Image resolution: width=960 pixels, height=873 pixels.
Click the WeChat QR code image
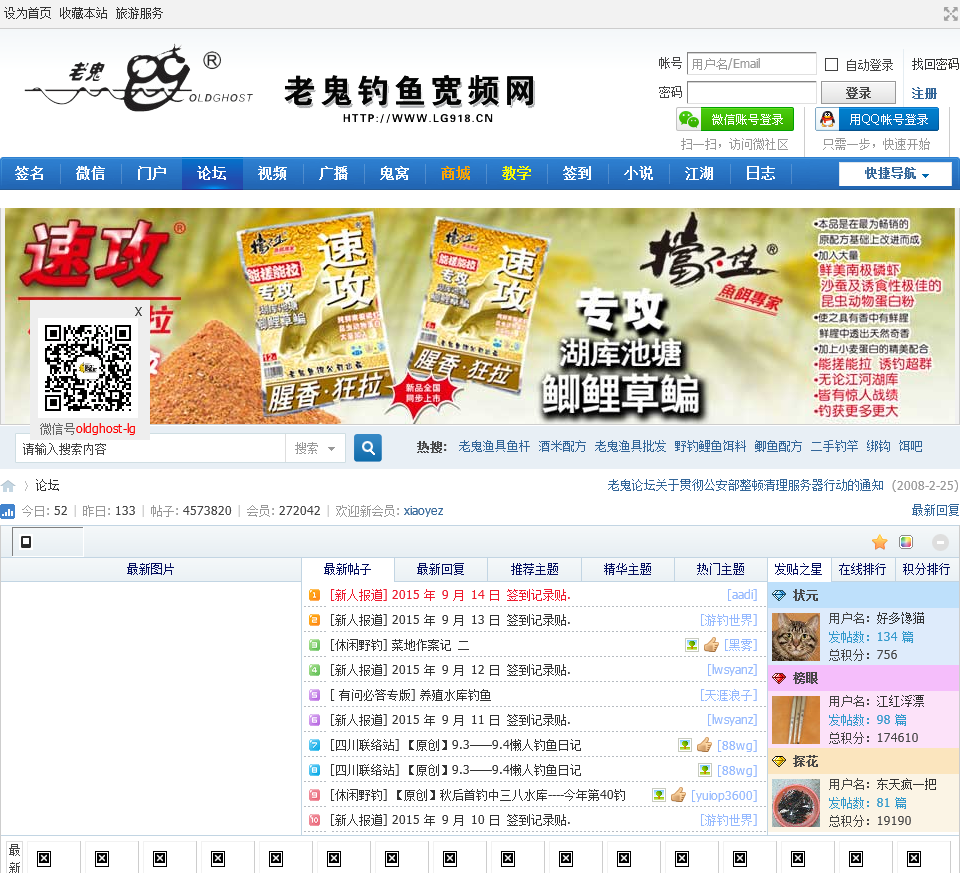point(88,367)
